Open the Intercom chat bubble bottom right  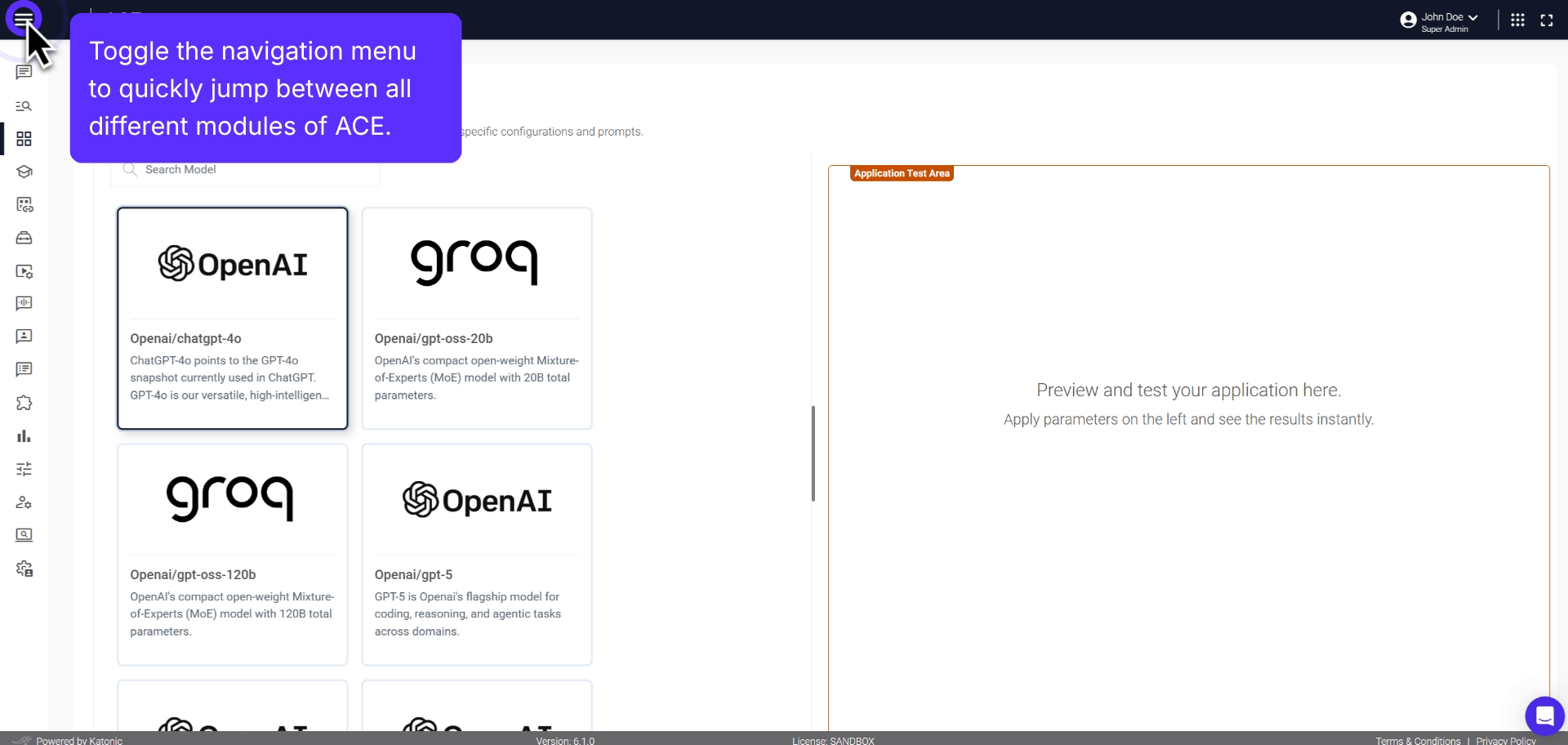click(x=1544, y=716)
